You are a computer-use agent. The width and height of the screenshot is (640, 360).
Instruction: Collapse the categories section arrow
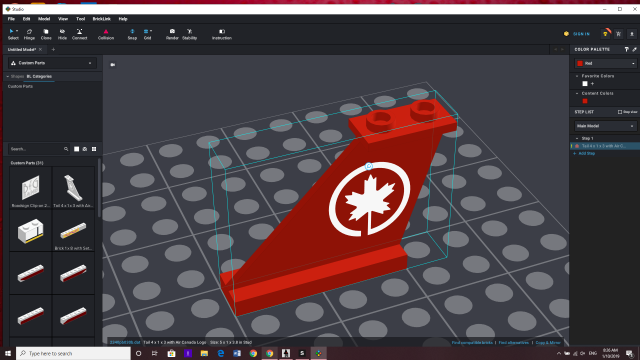[x=7, y=76]
